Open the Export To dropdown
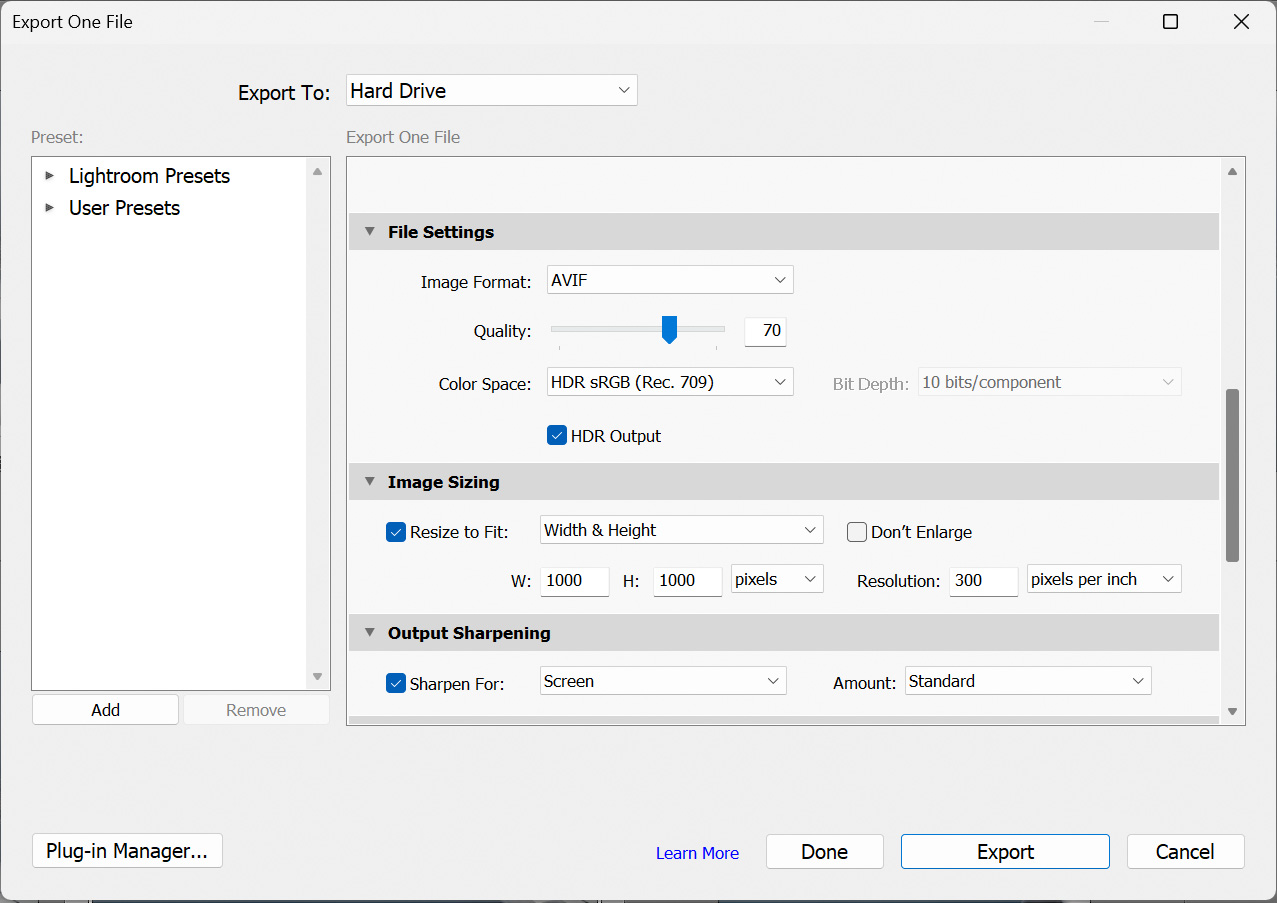 (x=490, y=90)
